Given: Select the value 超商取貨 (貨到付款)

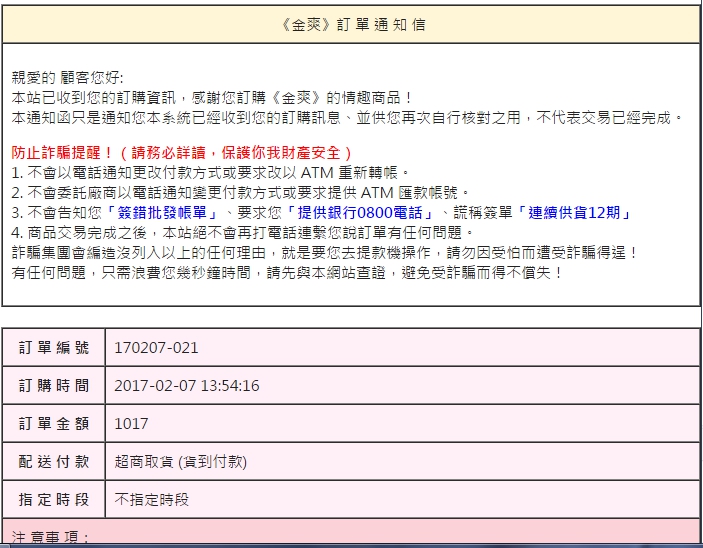Looking at the screenshot, I should tap(181, 462).
